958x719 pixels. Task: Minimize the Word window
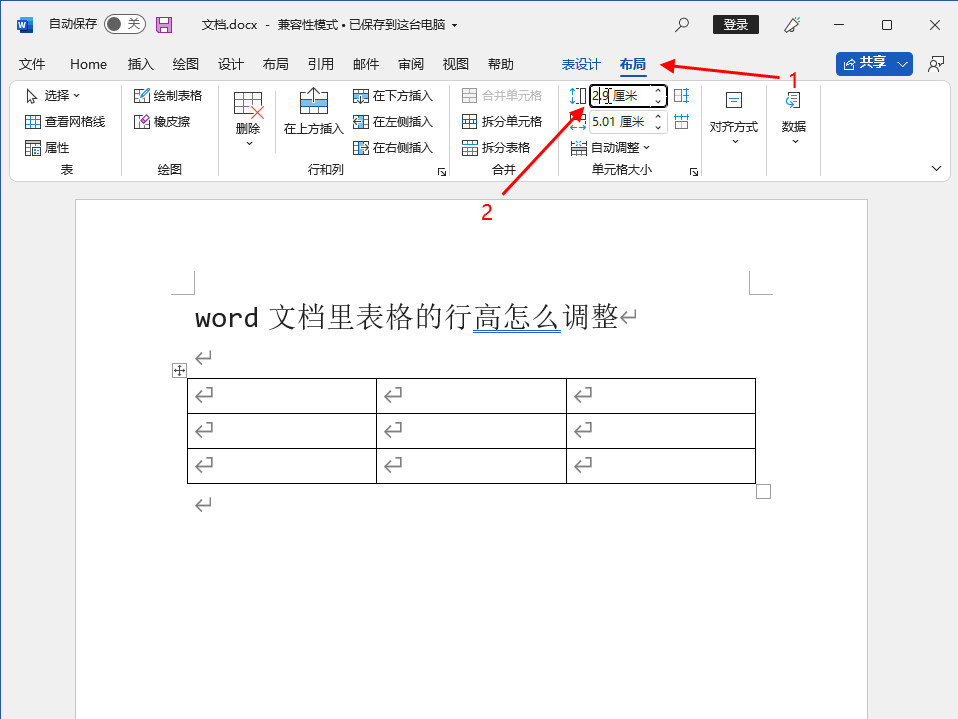click(839, 25)
